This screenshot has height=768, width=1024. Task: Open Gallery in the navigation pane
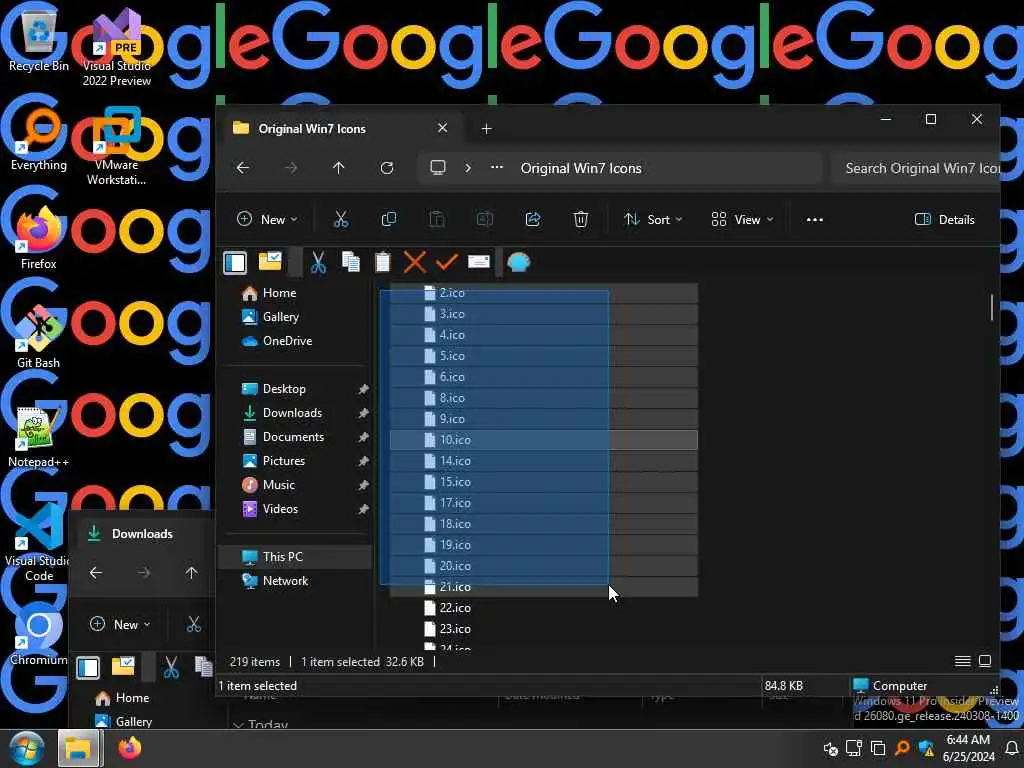click(x=280, y=317)
